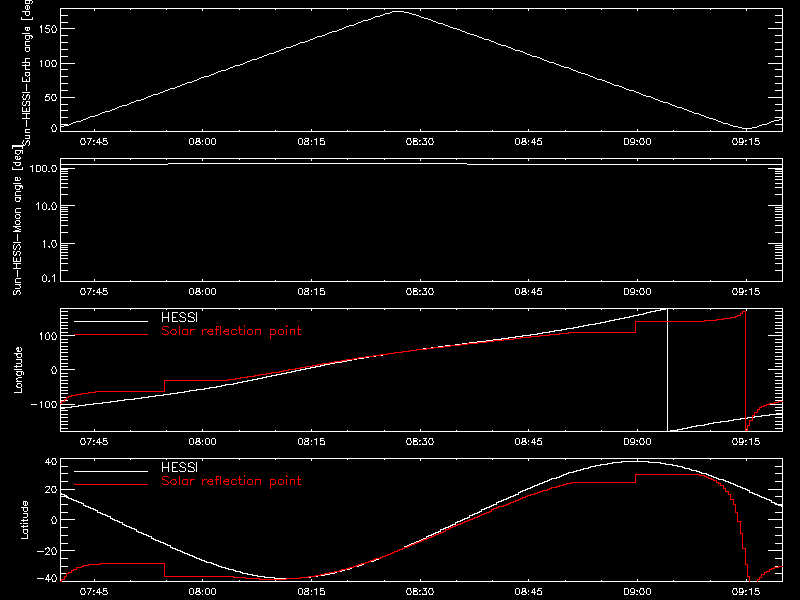Click white HESSI legend line in Longitude plot
This screenshot has height=600, width=800.
pyautogui.click(x=111, y=321)
